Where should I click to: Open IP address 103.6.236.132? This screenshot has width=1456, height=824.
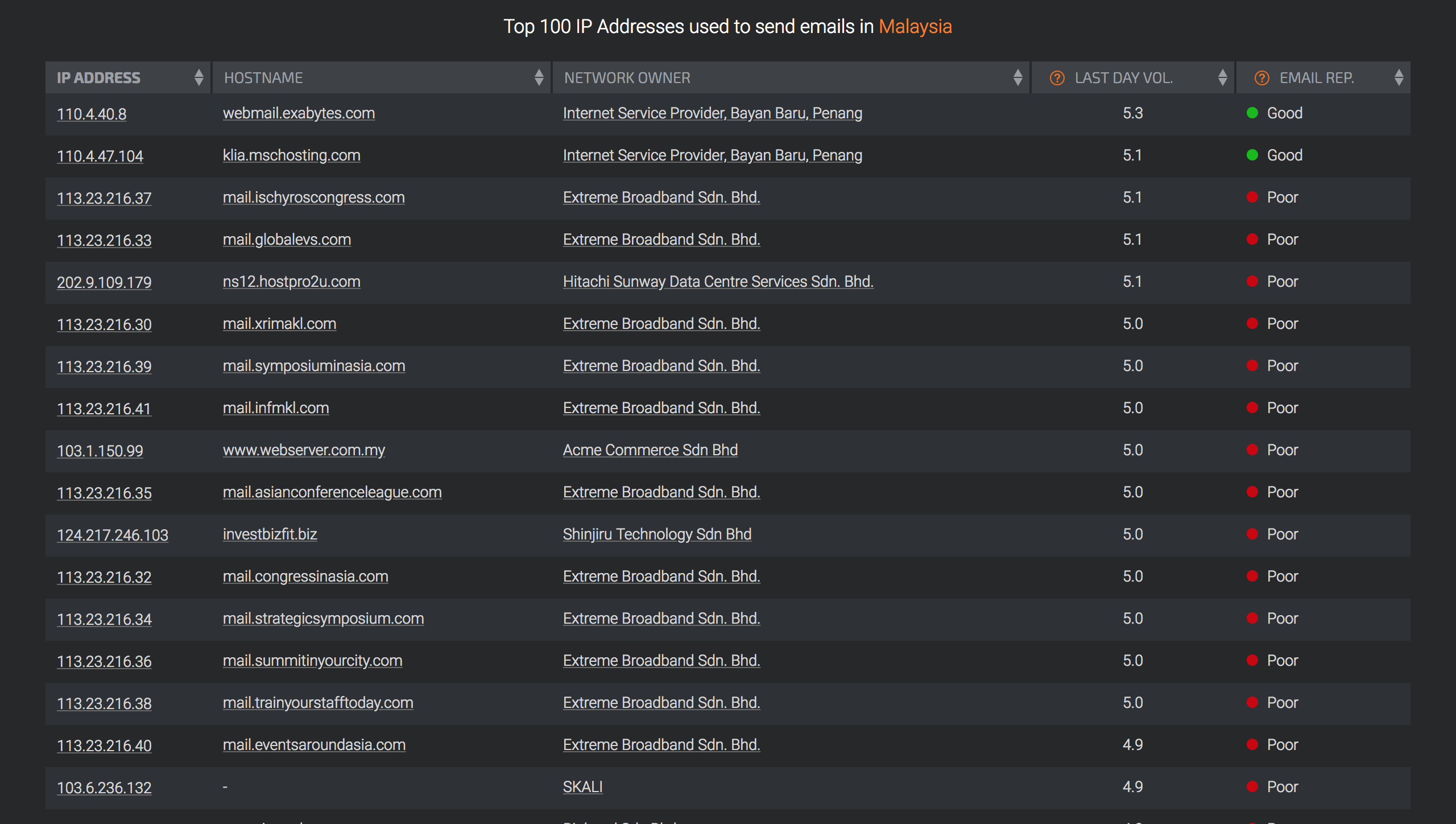[x=104, y=788]
